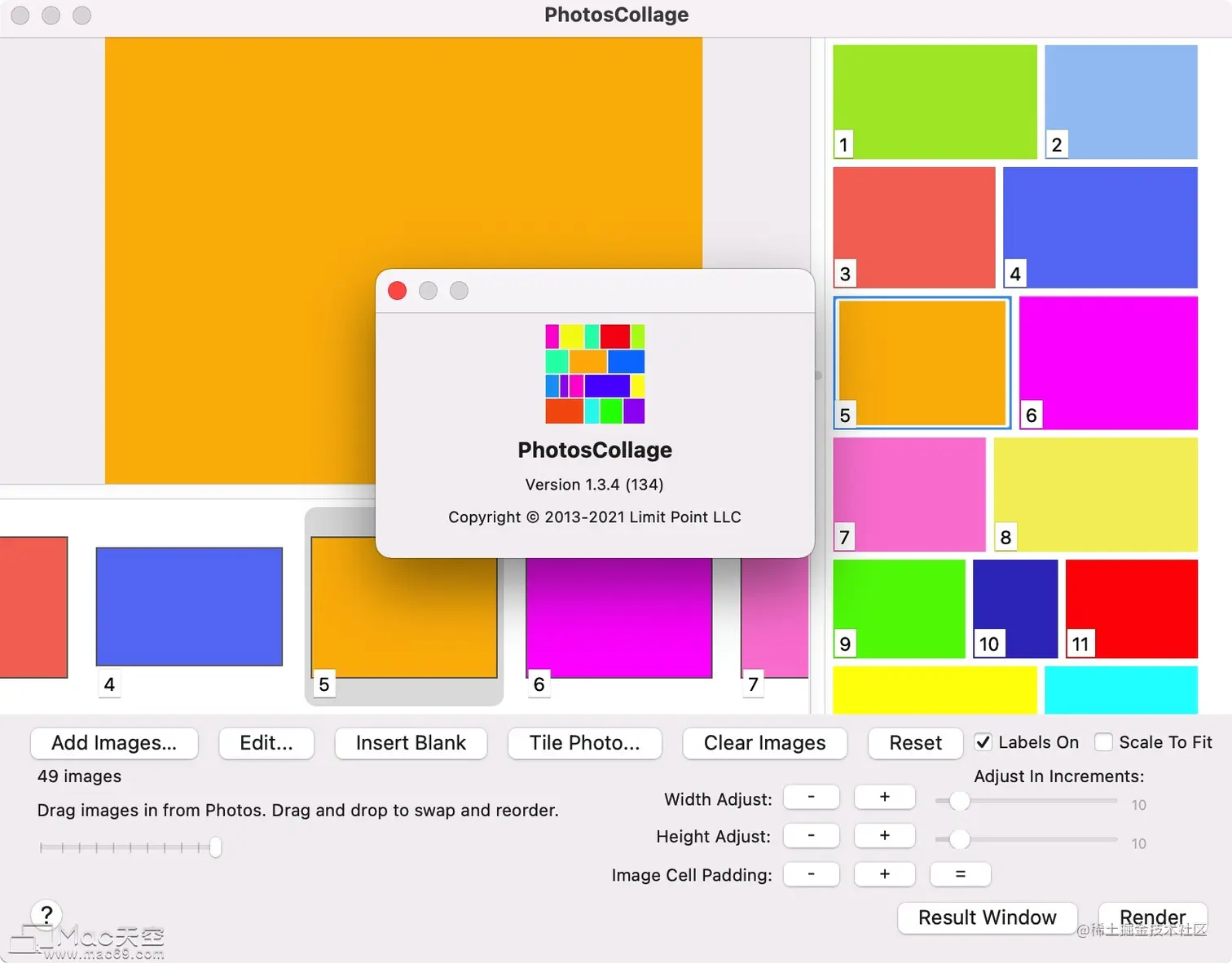Viewport: 1232px width, 963px height.
Task: Select red-coral collage cell labeled 3
Action: (x=914, y=227)
